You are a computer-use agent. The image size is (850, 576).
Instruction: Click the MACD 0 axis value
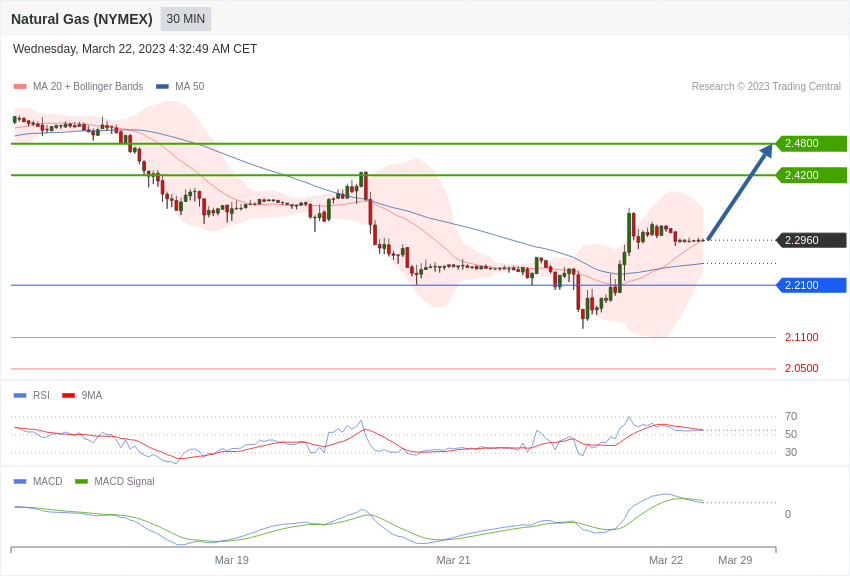tap(788, 514)
